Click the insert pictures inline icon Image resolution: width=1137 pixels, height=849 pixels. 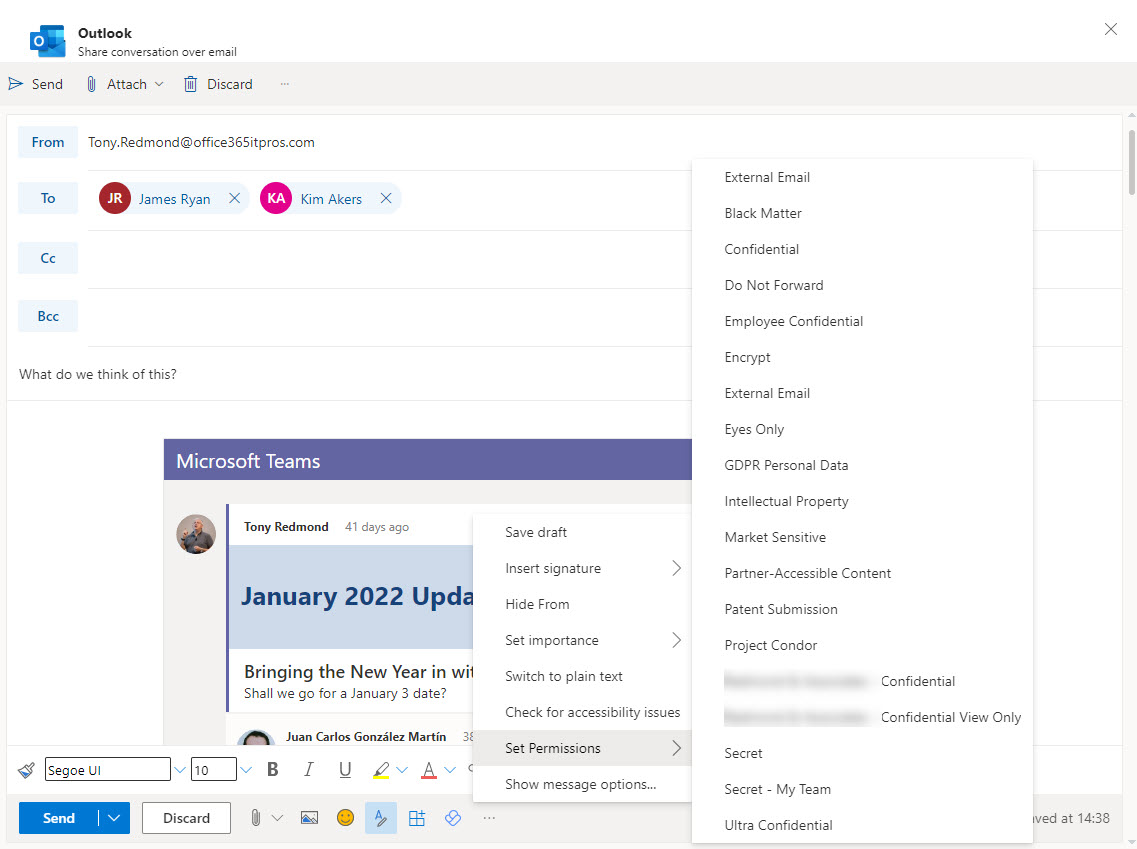[x=310, y=818]
